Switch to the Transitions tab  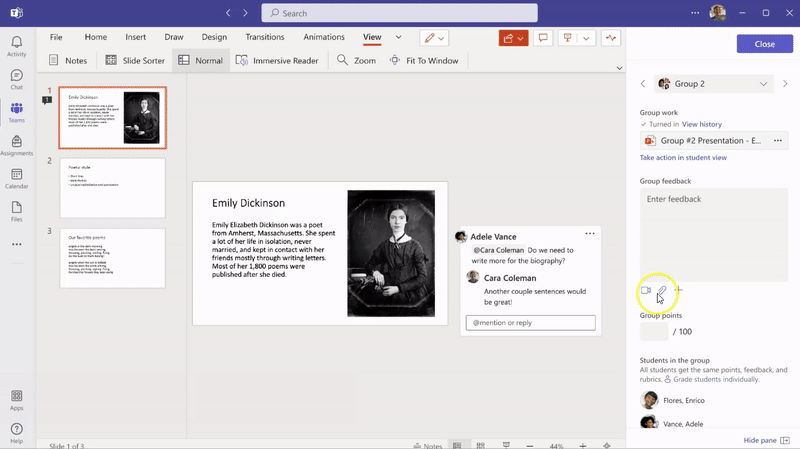point(265,37)
